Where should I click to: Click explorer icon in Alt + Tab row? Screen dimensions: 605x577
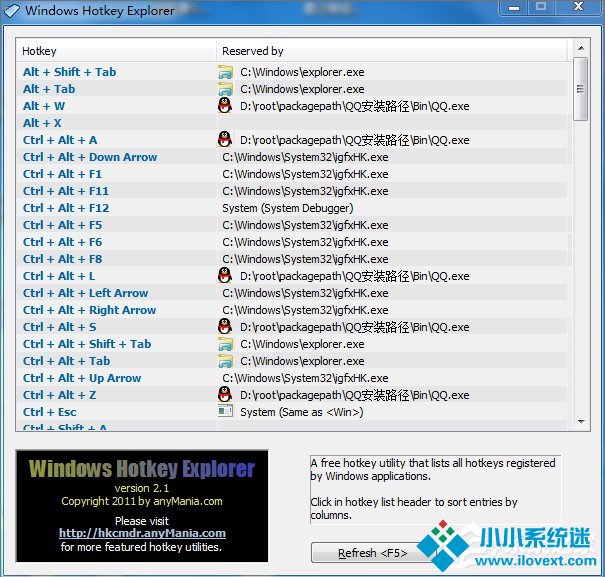(225, 89)
